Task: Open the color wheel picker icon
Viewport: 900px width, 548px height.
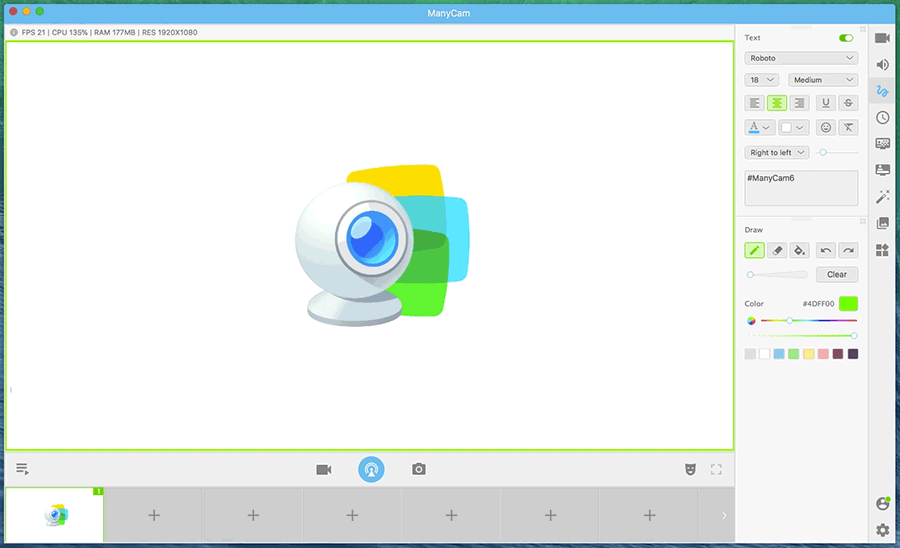Action: point(751,321)
